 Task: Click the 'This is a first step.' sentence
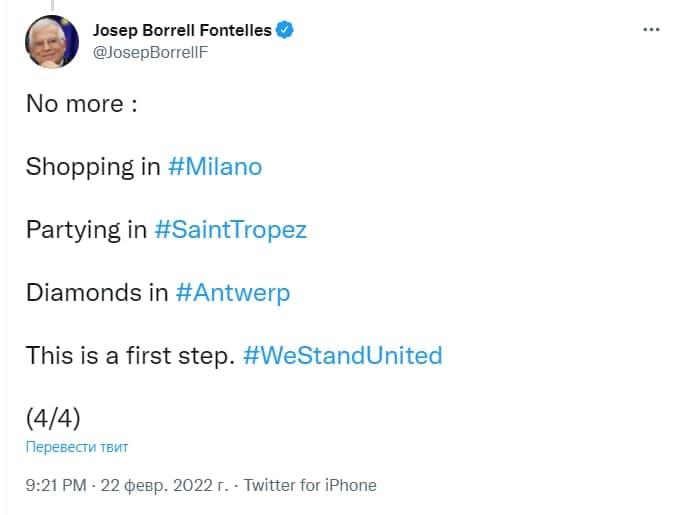pos(130,355)
